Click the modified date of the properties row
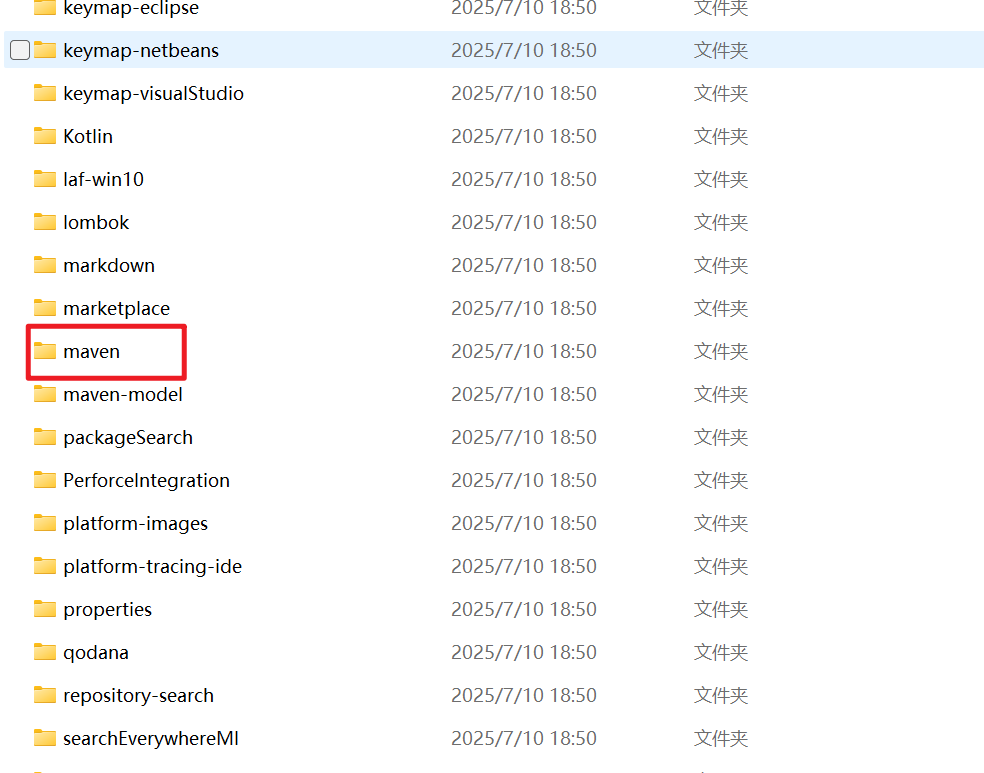Image resolution: width=984 pixels, height=773 pixels. click(x=524, y=609)
